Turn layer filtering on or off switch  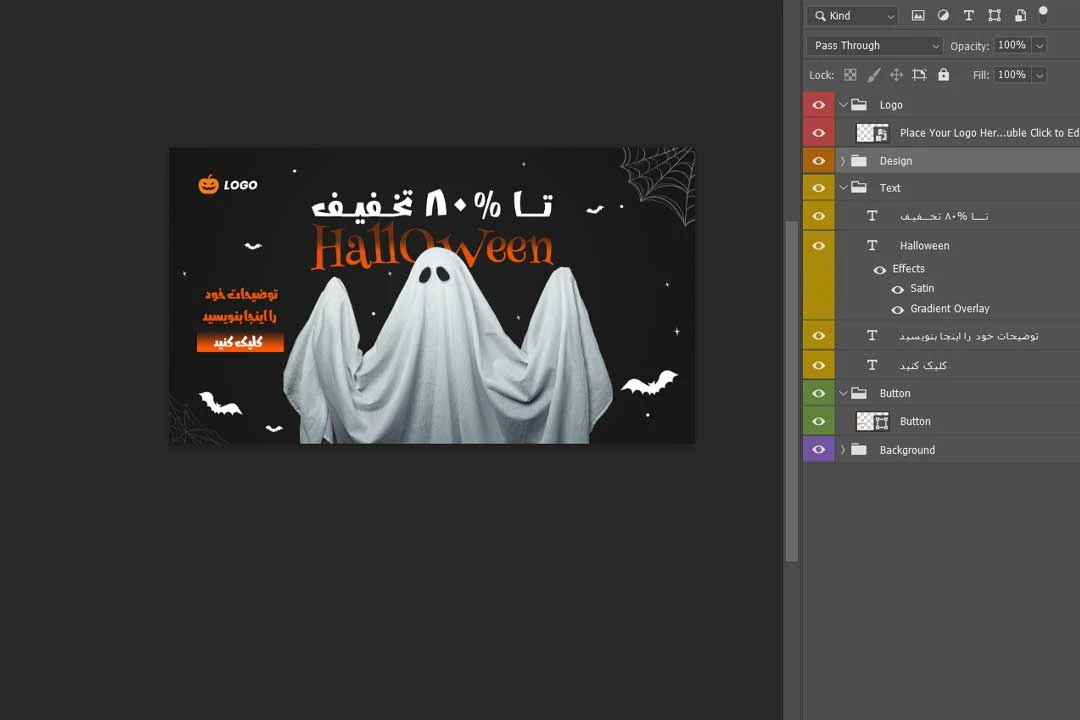click(1043, 14)
